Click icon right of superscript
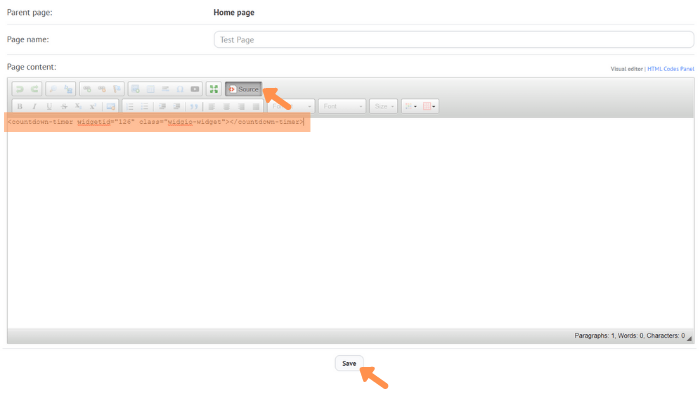This screenshot has width=700, height=395. pos(110,106)
